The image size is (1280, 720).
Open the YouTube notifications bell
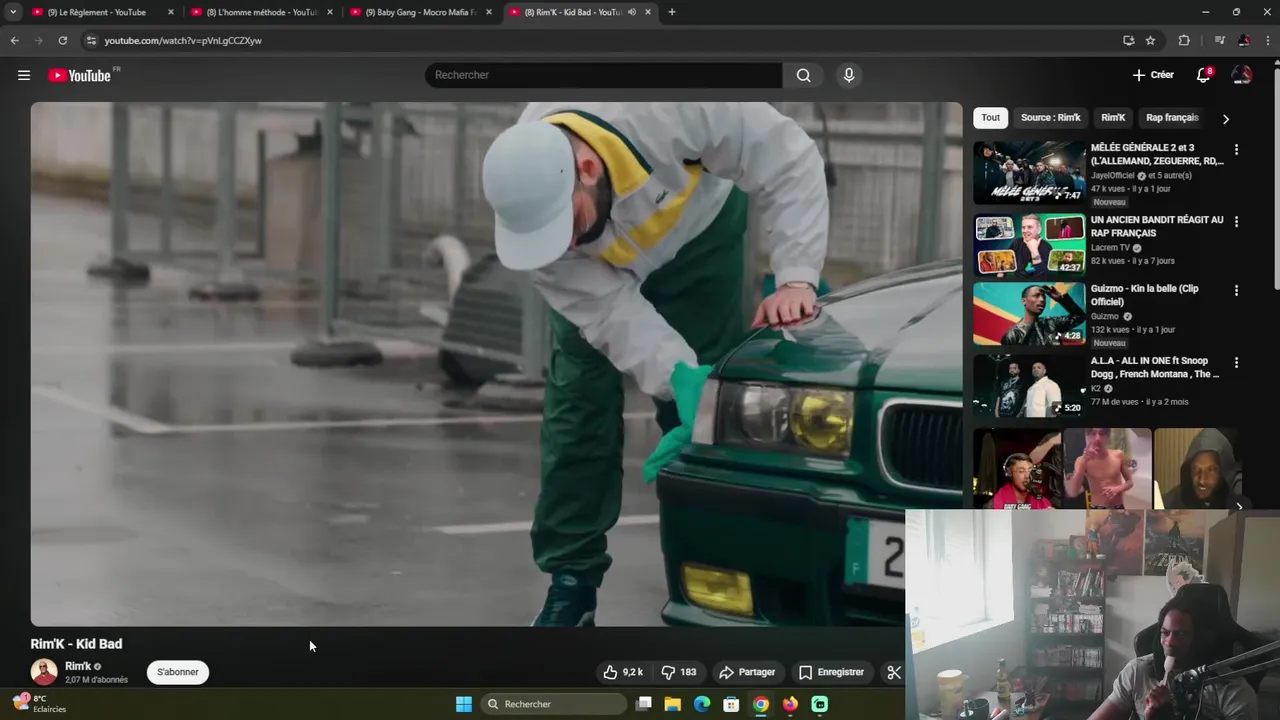(x=1204, y=75)
